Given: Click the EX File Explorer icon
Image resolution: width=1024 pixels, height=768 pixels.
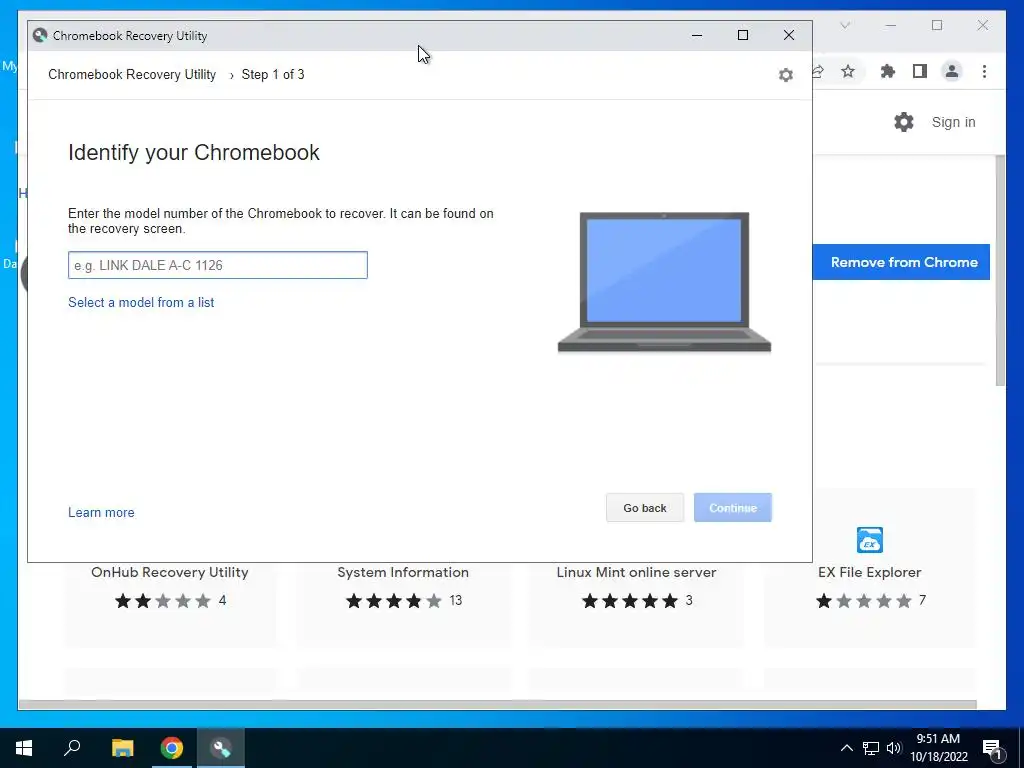Looking at the screenshot, I should (869, 540).
